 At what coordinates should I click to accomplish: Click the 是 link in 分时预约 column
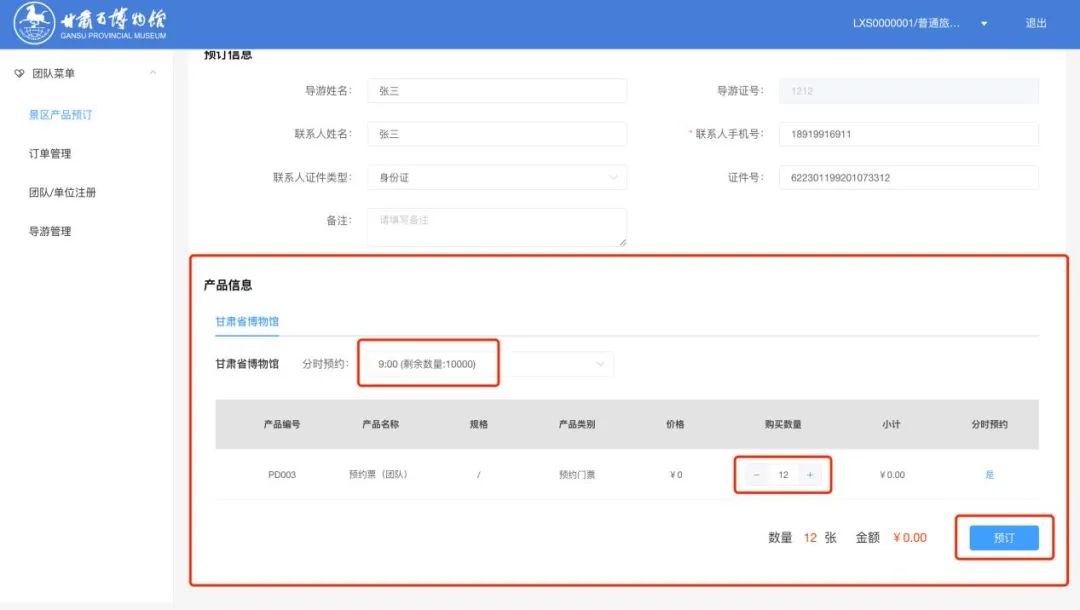(x=990, y=474)
